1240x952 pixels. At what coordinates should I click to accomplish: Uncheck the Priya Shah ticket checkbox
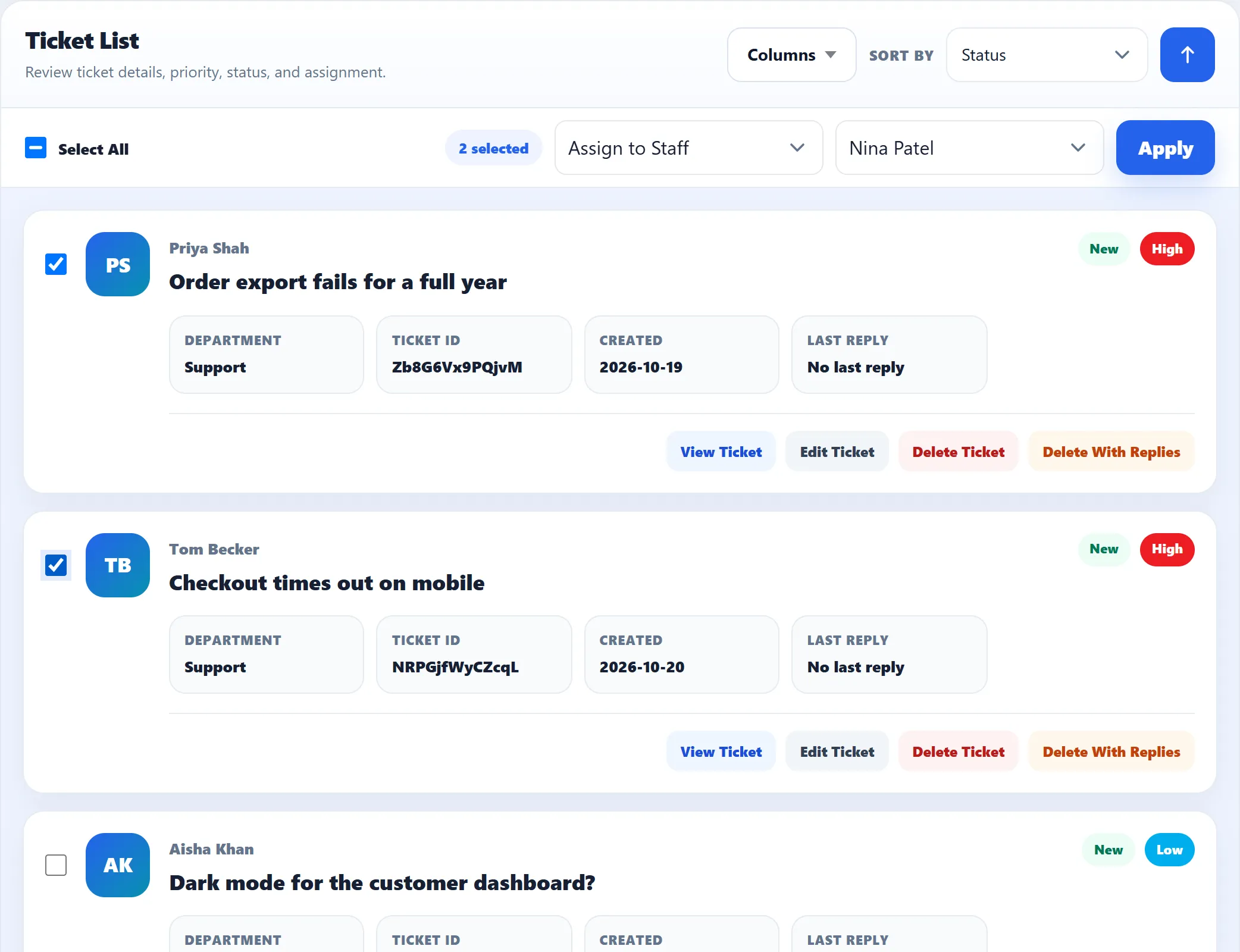tap(56, 264)
